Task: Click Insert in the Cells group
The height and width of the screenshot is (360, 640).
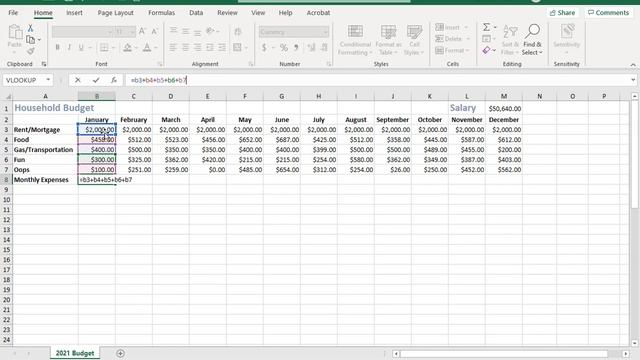Action: [452, 27]
